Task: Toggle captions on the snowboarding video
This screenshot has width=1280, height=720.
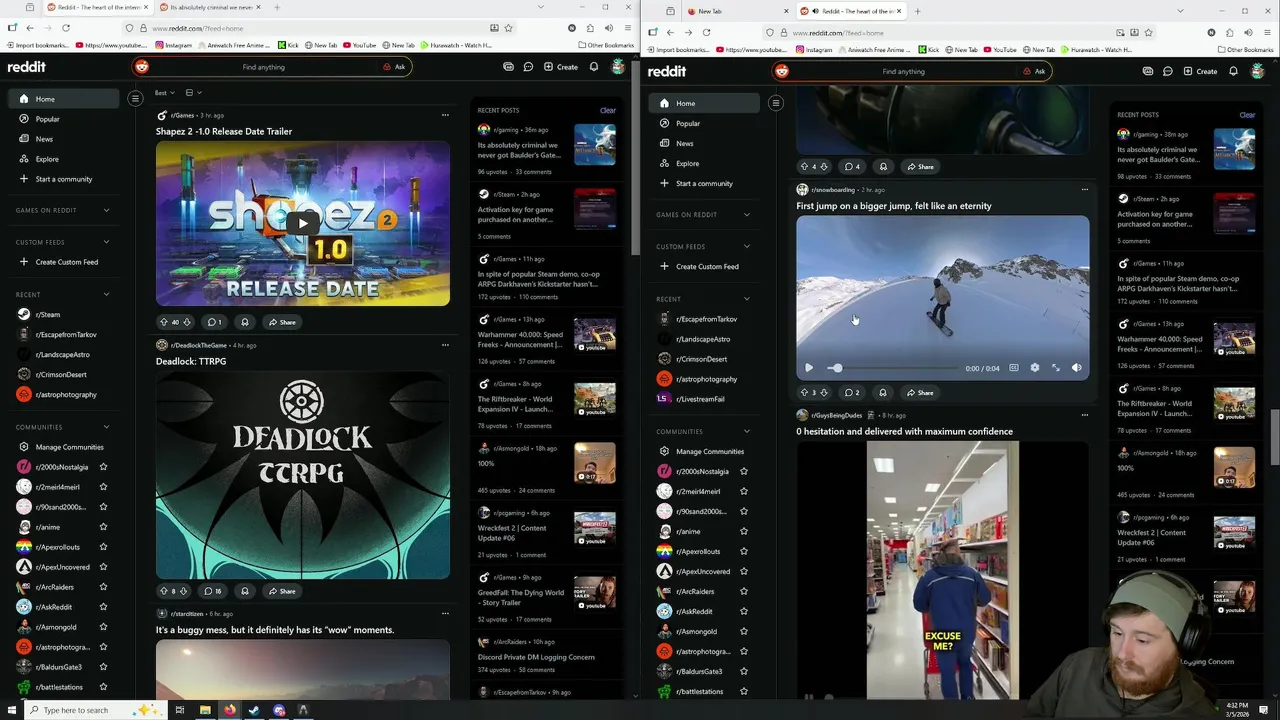Action: (1014, 368)
